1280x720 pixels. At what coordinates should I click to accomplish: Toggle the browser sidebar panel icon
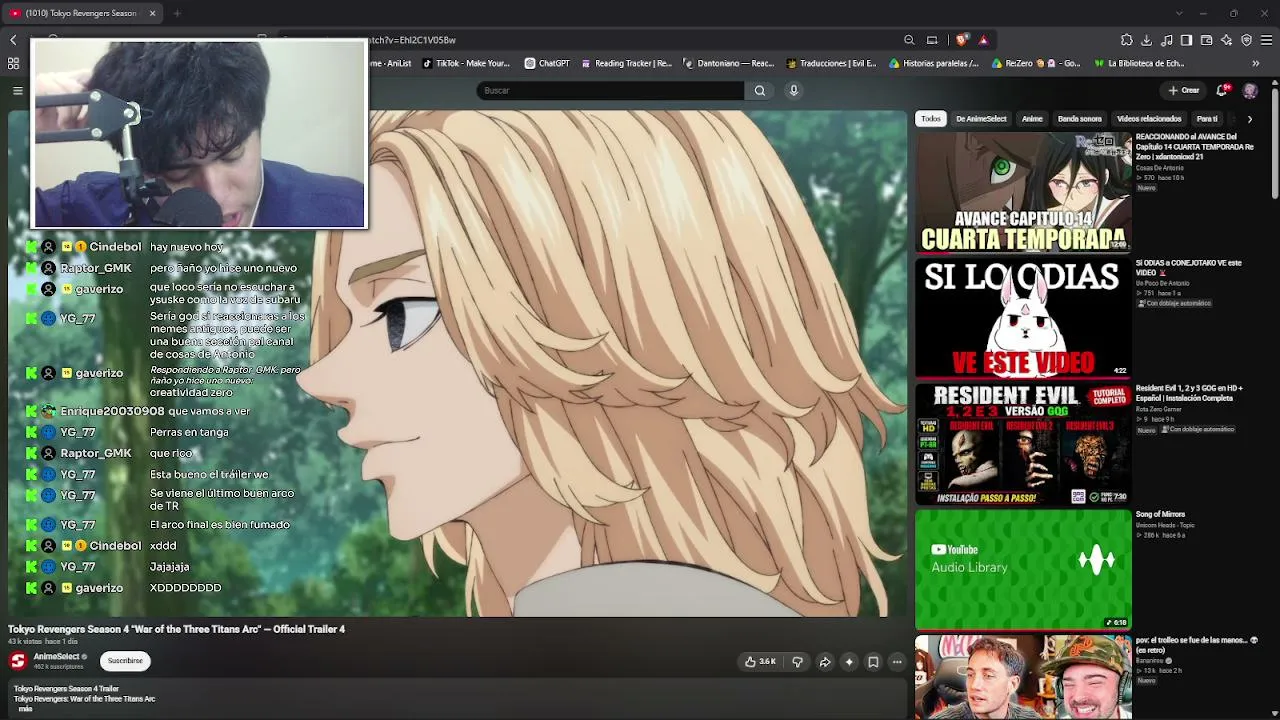pos(1186,40)
